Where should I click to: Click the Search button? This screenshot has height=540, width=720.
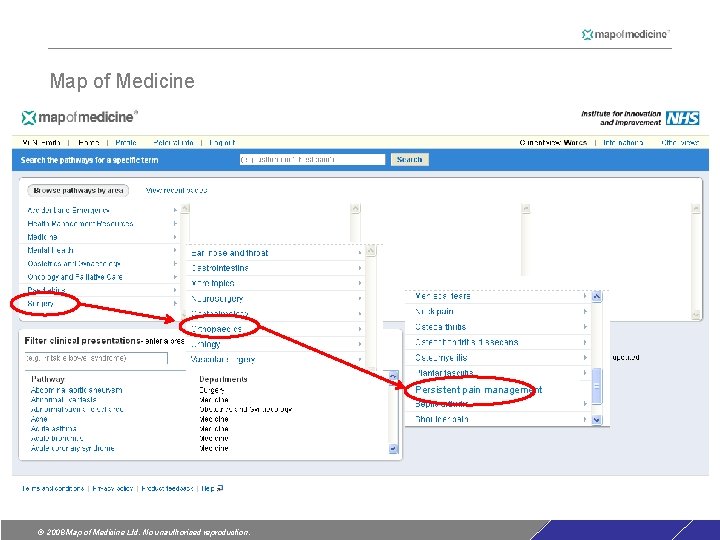(x=410, y=159)
